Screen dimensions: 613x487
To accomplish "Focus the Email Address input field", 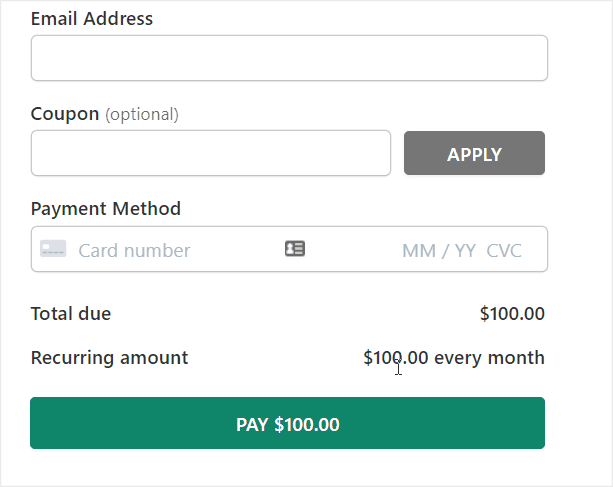I will click(x=289, y=58).
